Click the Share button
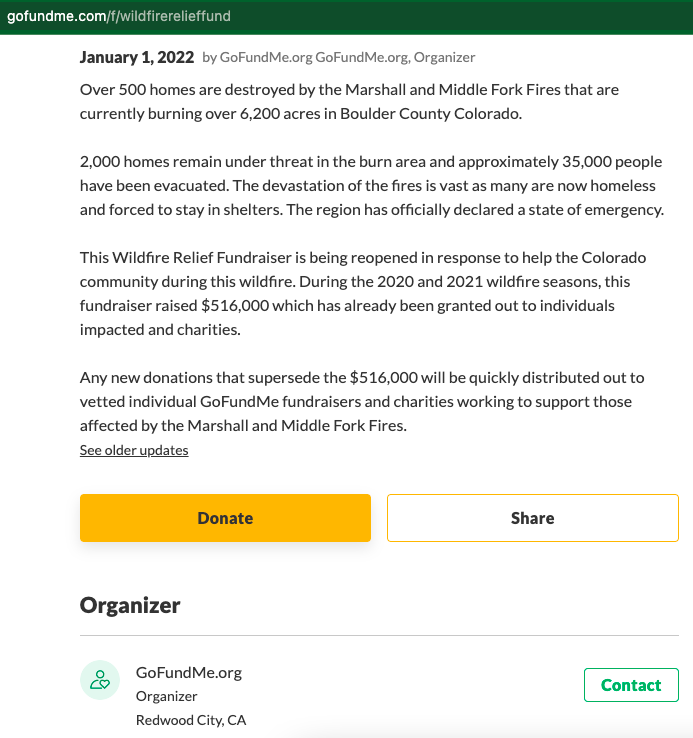The image size is (693, 738). 532,518
